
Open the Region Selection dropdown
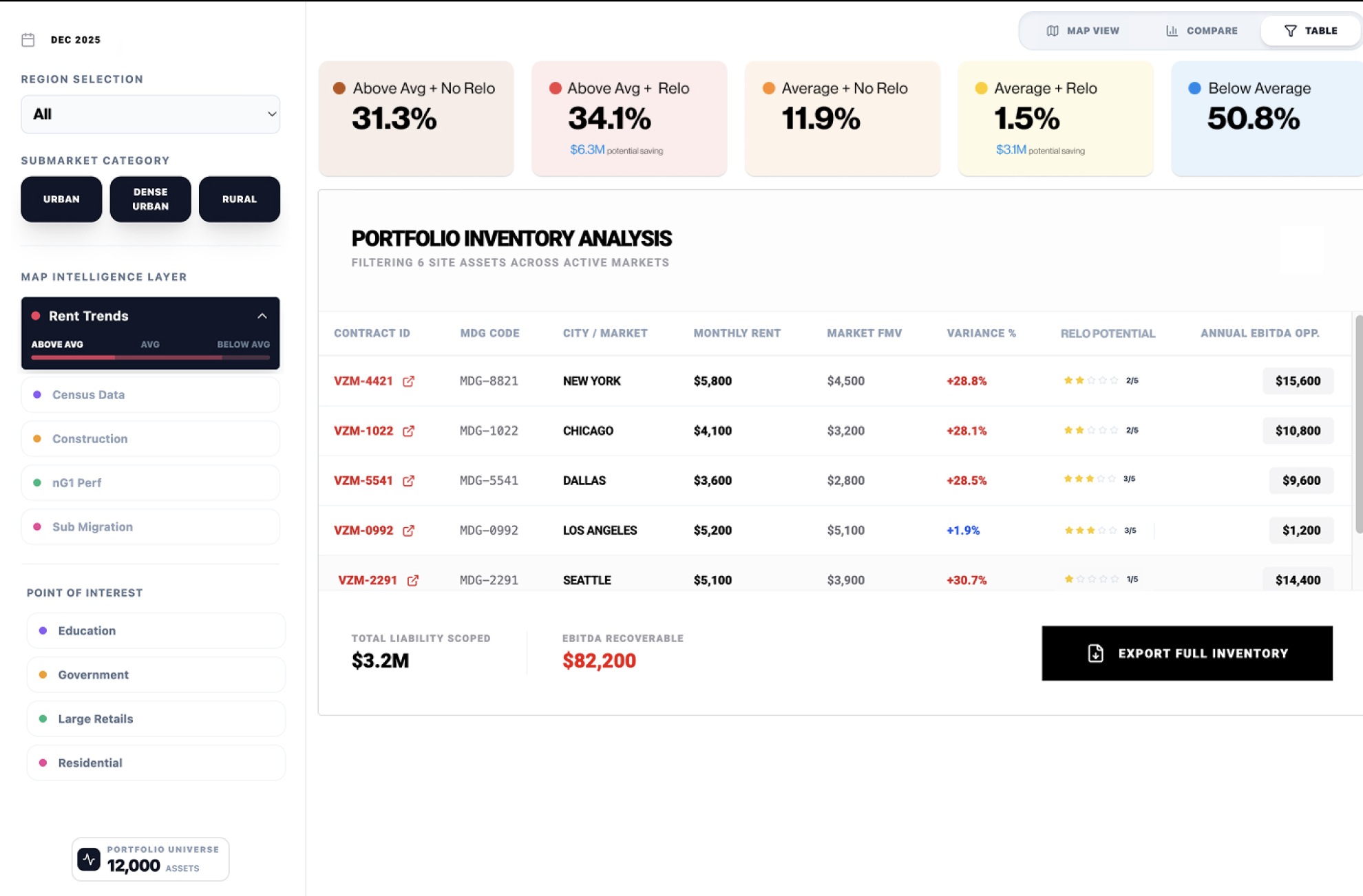pyautogui.click(x=150, y=114)
